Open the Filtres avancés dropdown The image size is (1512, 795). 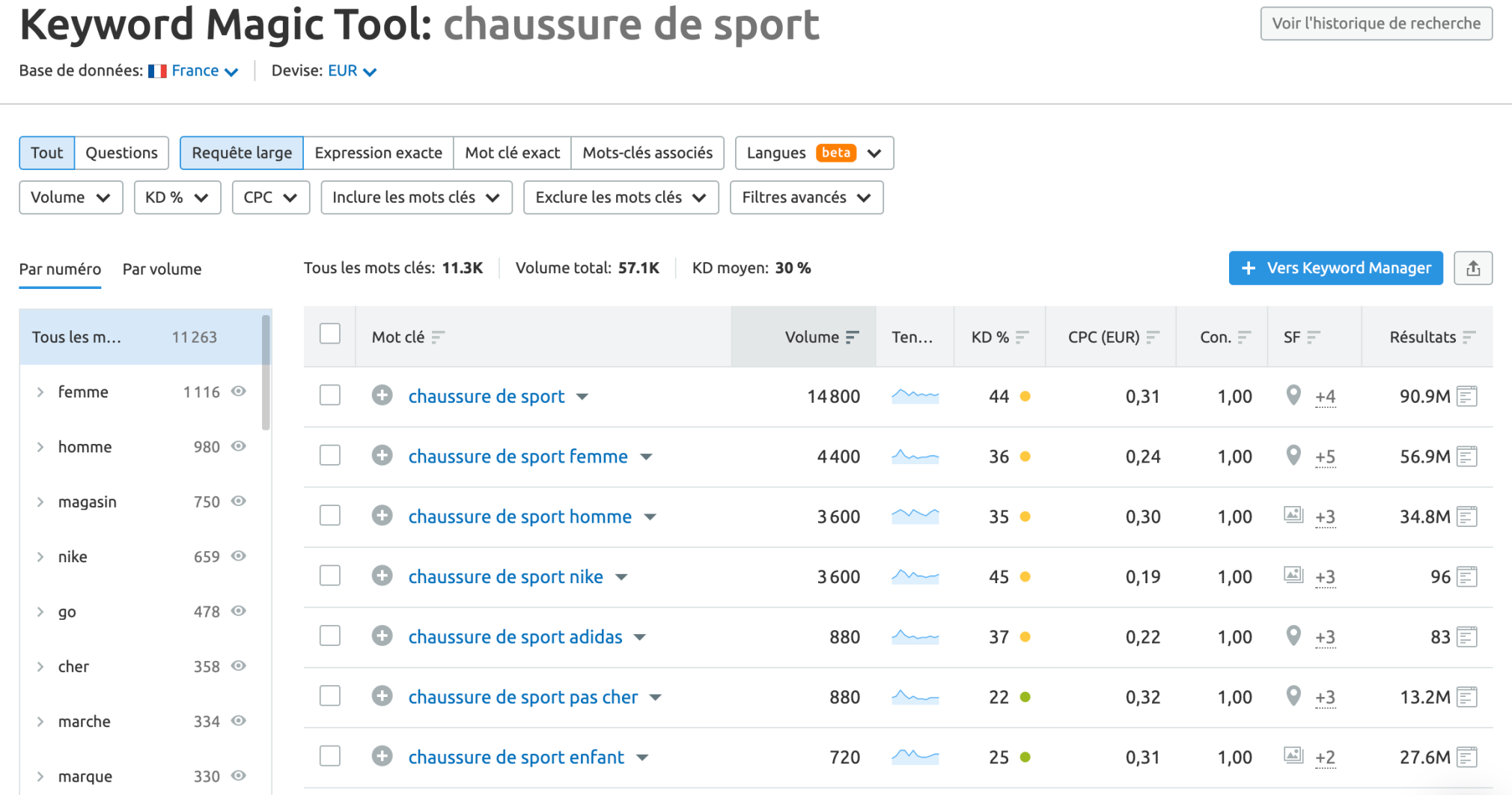tap(806, 197)
